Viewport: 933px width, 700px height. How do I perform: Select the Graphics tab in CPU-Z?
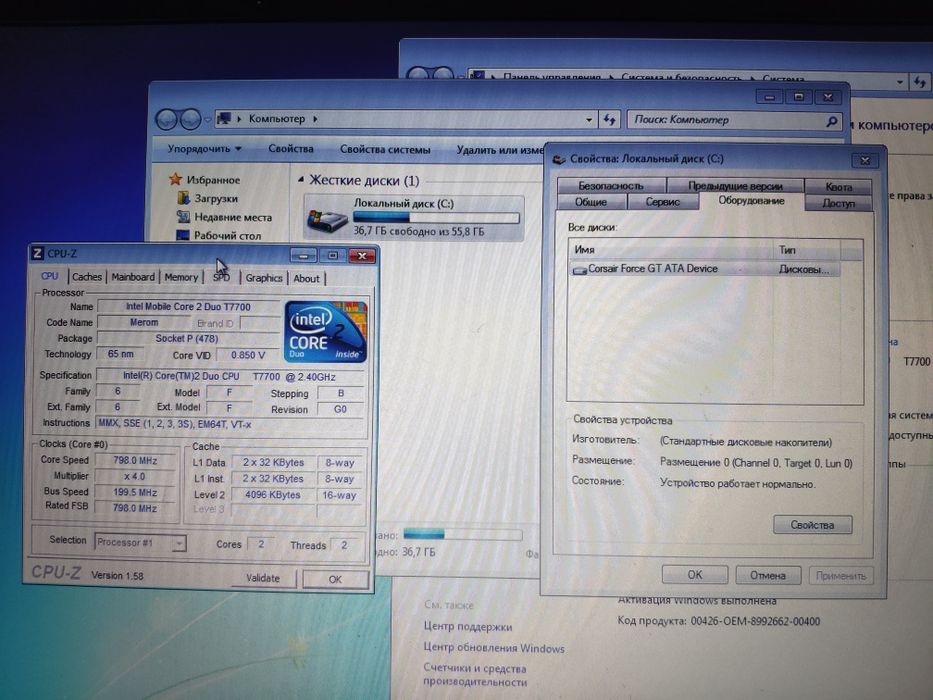click(x=264, y=278)
